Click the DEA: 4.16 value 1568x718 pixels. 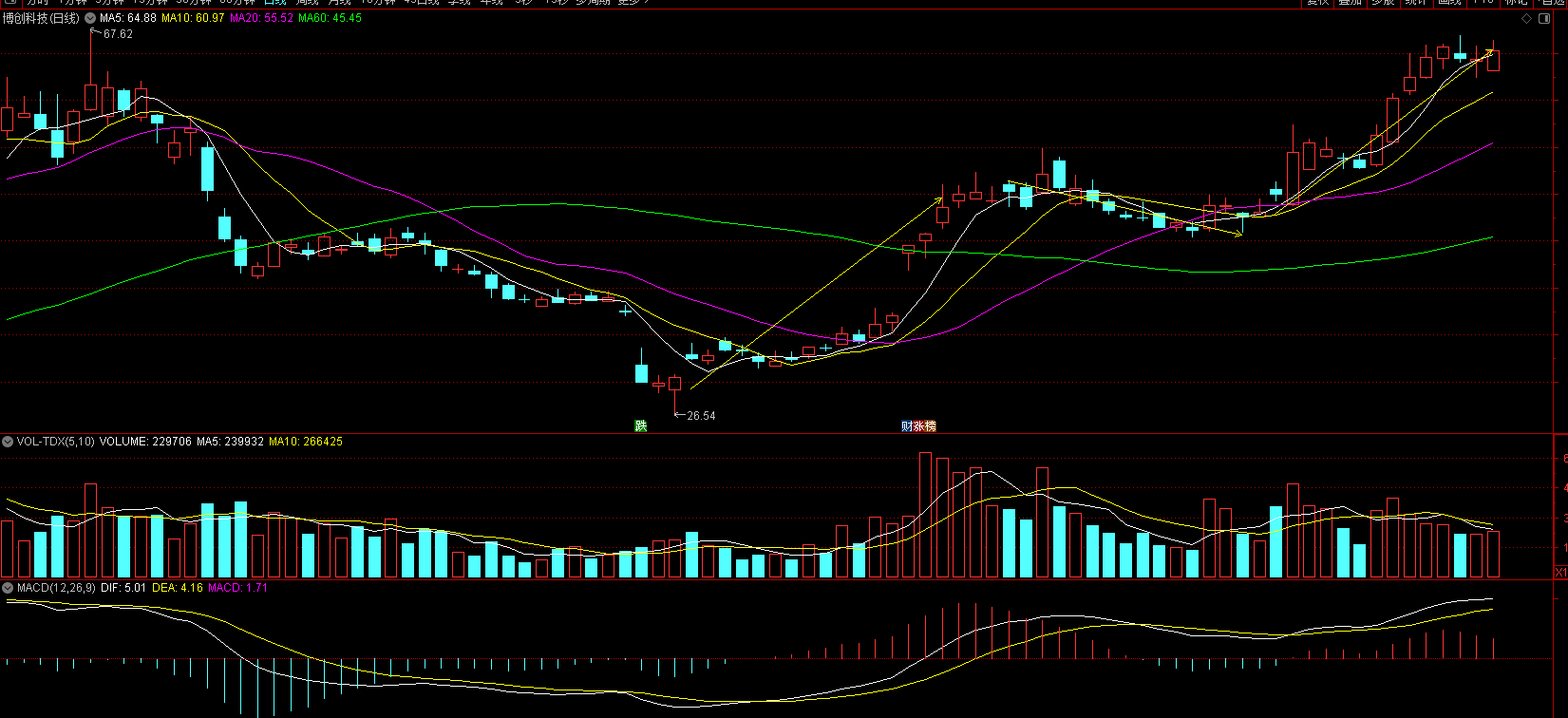(x=178, y=588)
